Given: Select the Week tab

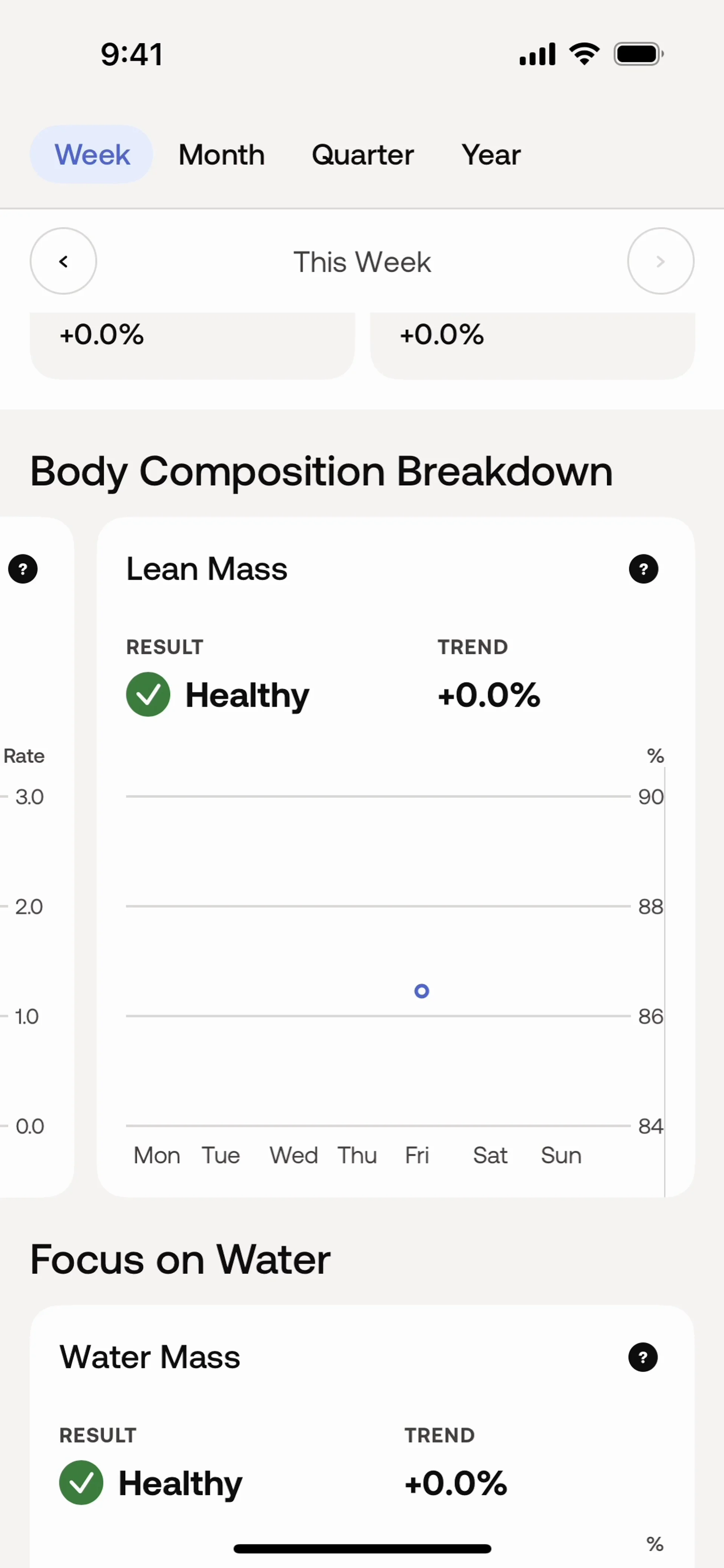Looking at the screenshot, I should pyautogui.click(x=92, y=155).
